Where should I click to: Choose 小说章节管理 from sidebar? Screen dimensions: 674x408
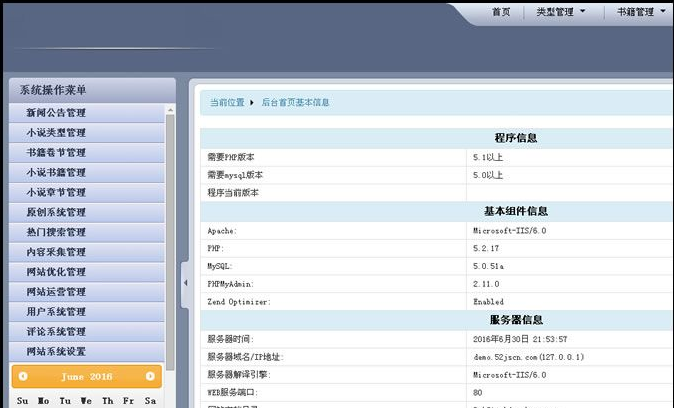56,192
